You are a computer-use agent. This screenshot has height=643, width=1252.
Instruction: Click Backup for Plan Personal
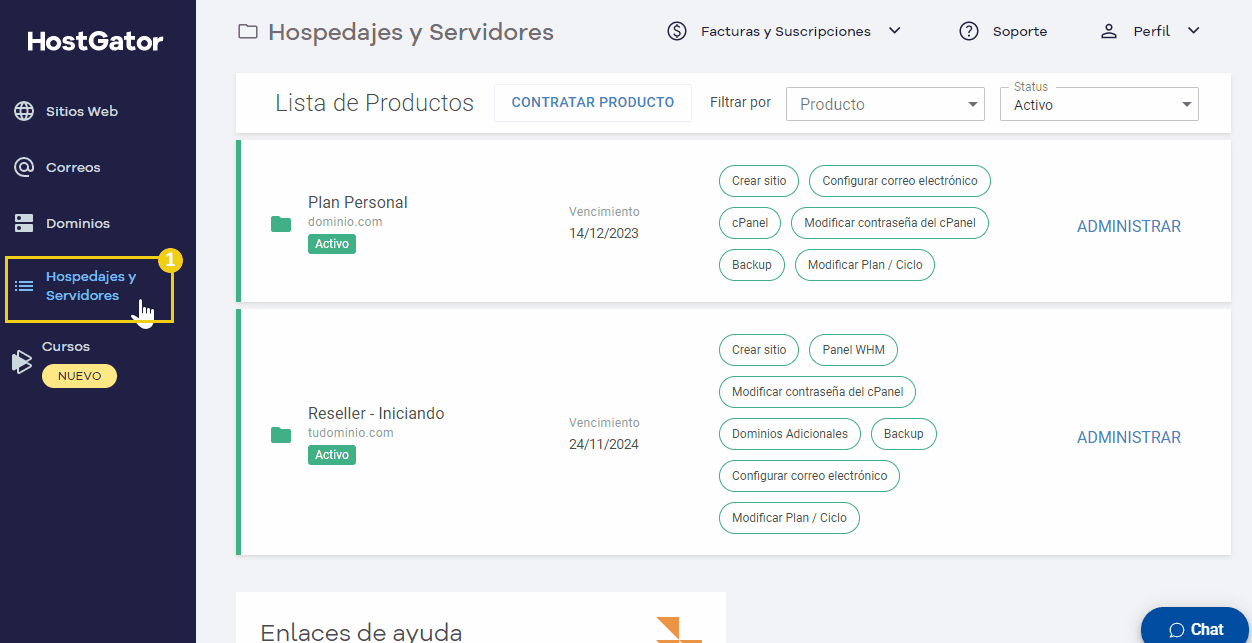tap(752, 265)
